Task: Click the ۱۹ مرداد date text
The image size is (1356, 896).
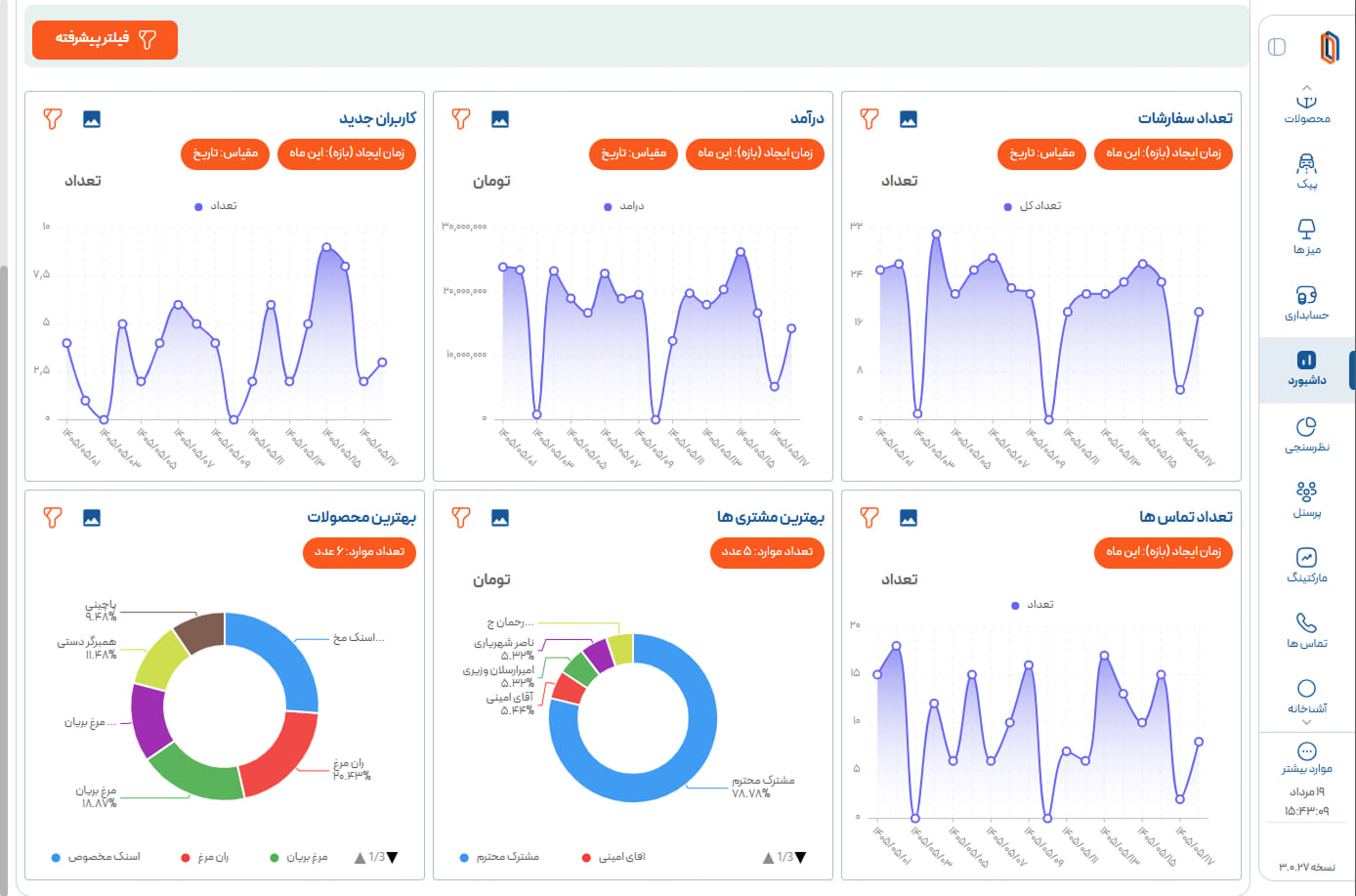Action: 1306,791
